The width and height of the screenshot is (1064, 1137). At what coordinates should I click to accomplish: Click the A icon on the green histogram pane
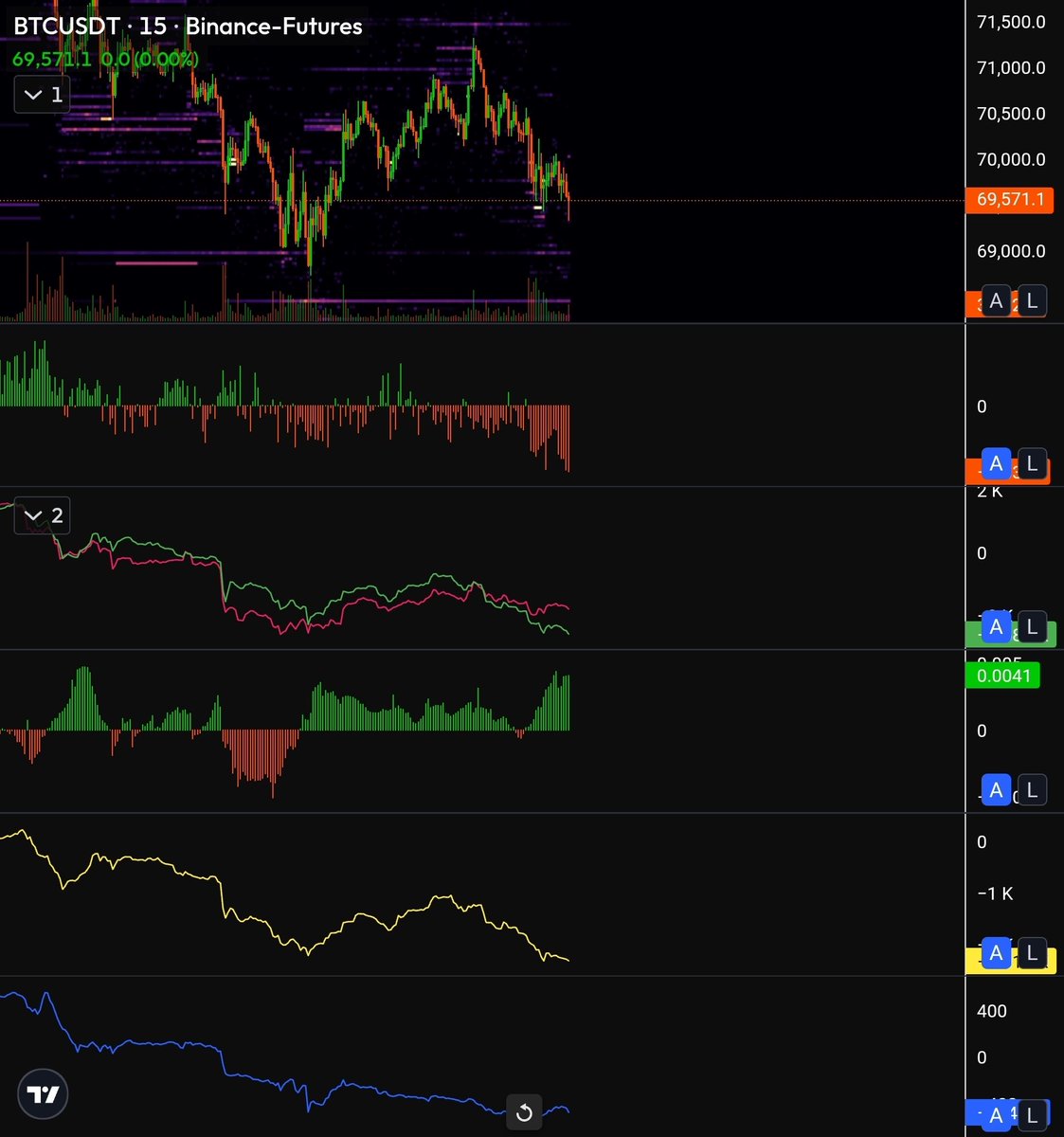tap(996, 788)
